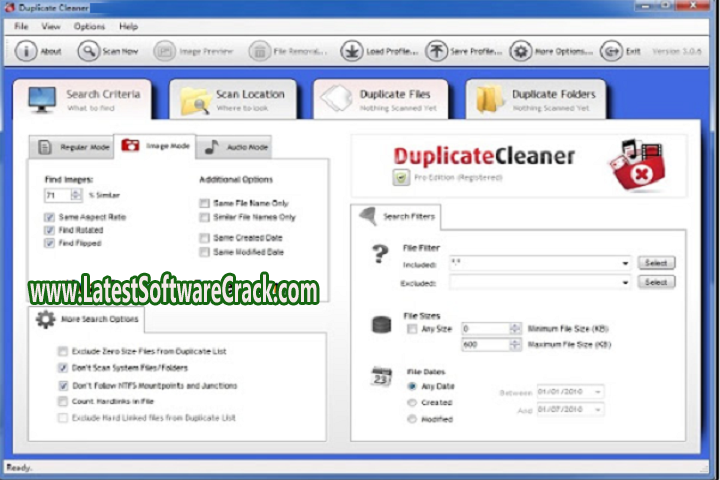Open More Options gear in toolbar
The image size is (720, 480).
[521, 51]
